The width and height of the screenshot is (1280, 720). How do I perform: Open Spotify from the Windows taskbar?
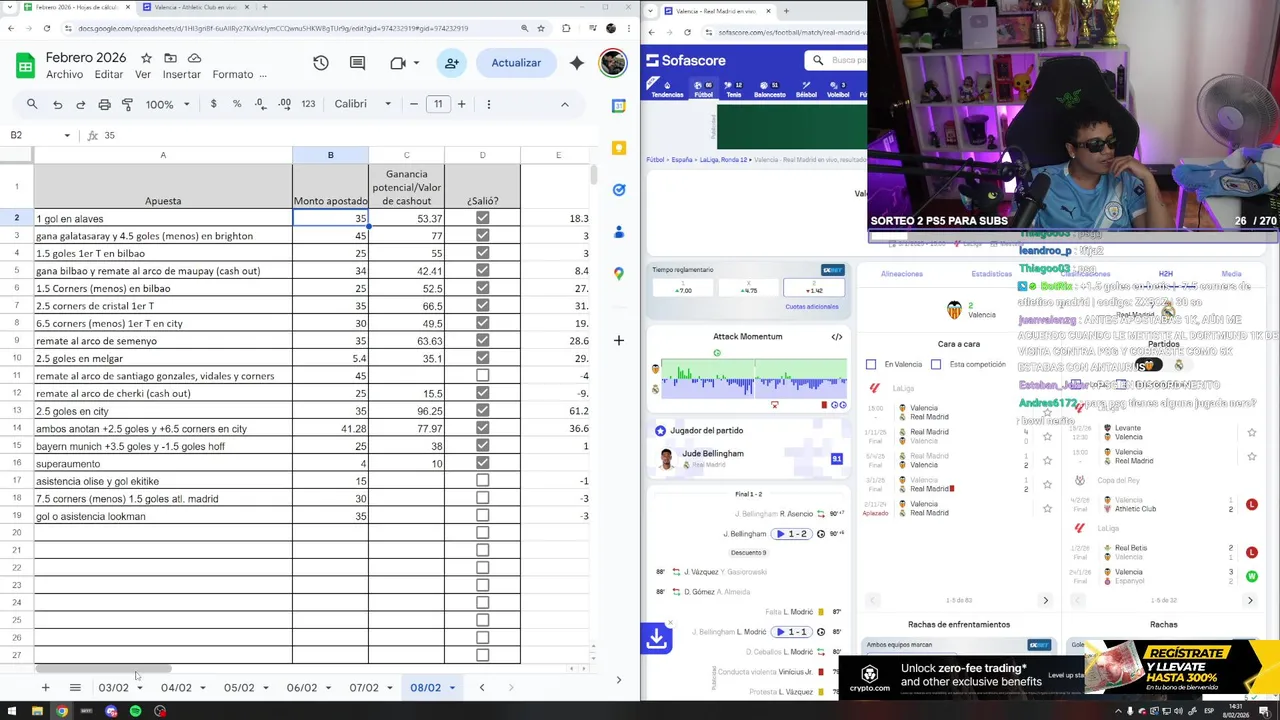[135, 711]
